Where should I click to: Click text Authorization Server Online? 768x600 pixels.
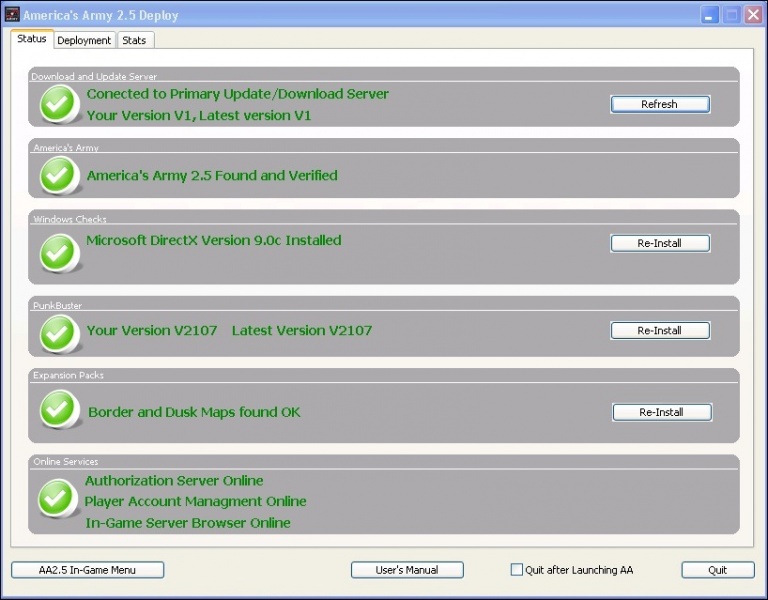[x=174, y=481]
